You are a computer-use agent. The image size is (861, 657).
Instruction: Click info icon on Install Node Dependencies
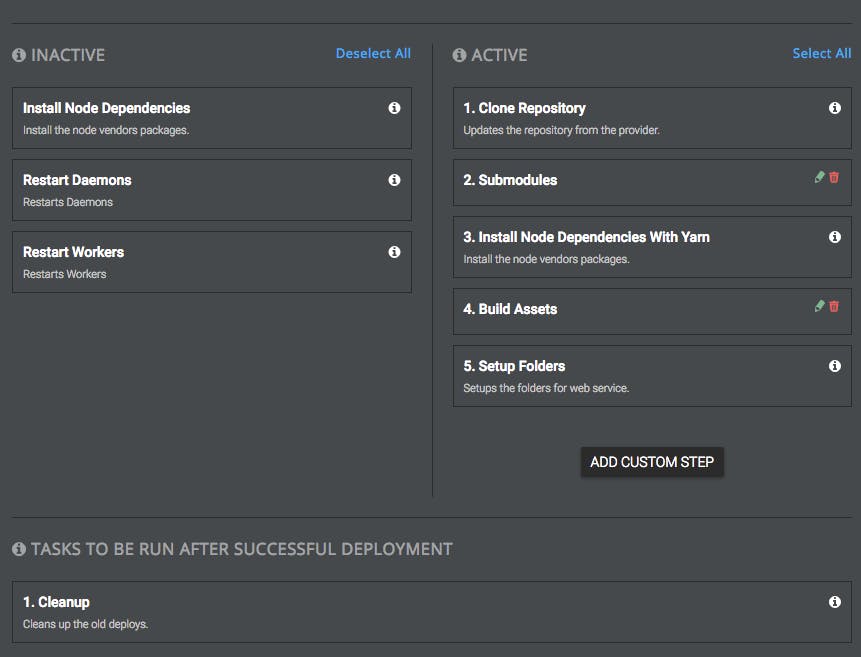[x=394, y=108]
